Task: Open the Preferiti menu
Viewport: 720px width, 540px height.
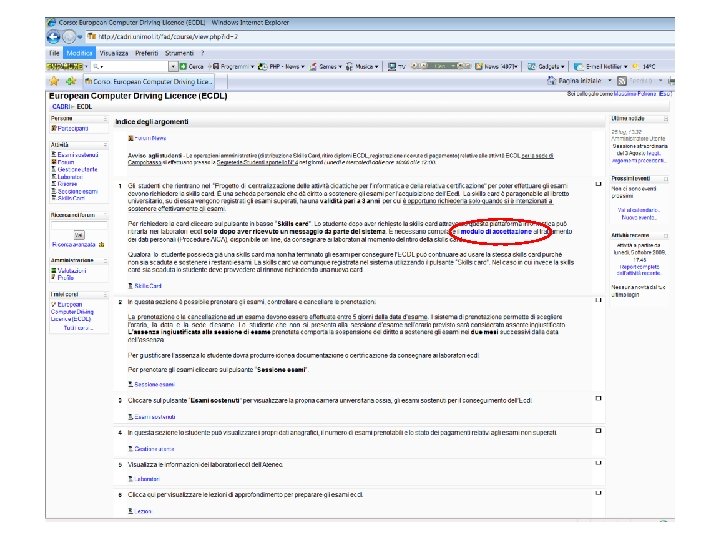Action: [146, 53]
